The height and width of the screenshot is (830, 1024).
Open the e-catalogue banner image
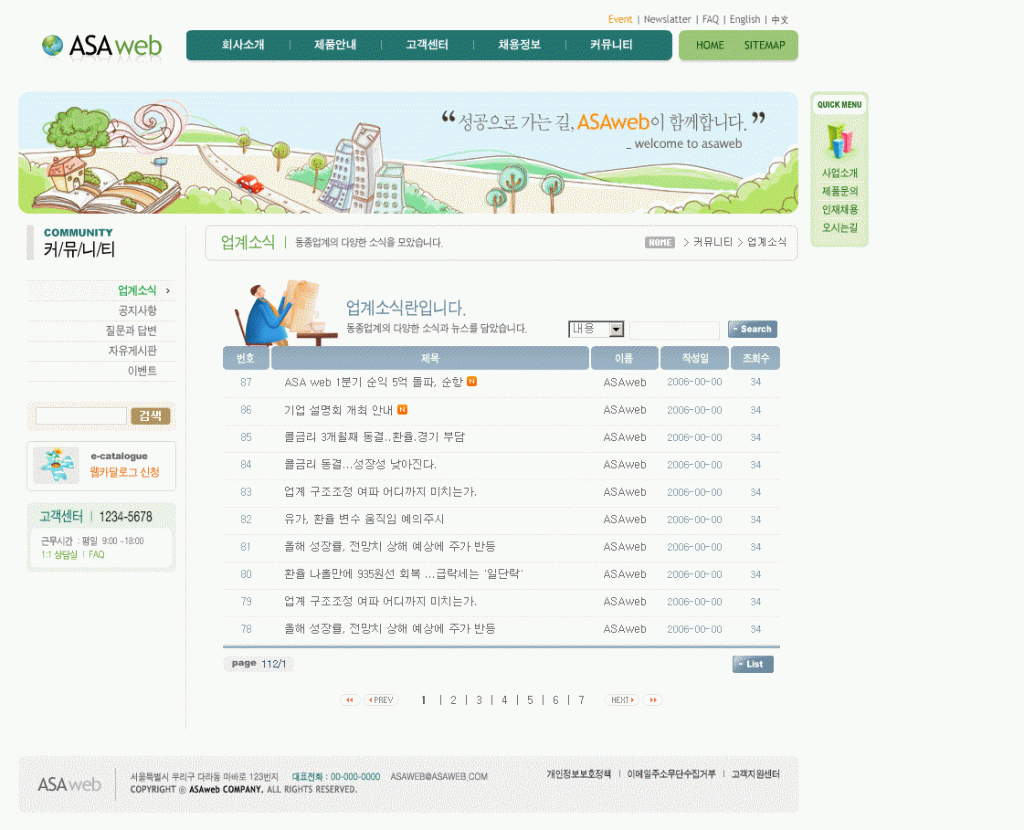pos(57,465)
